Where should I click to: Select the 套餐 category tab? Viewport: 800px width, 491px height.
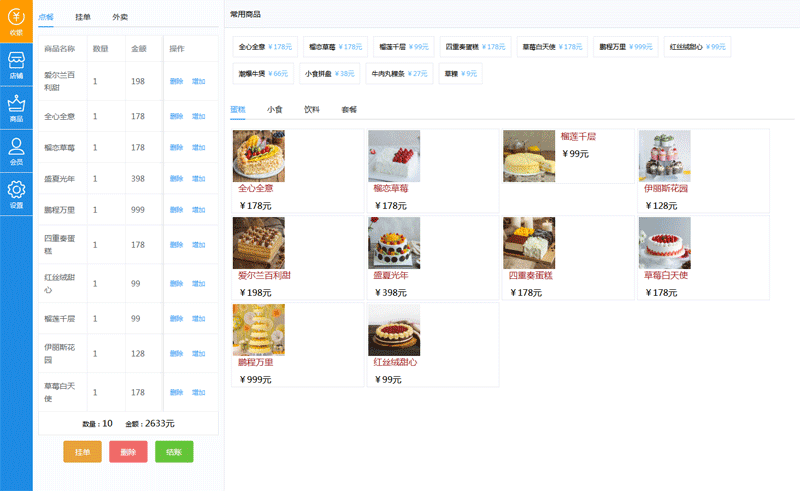[349, 108]
